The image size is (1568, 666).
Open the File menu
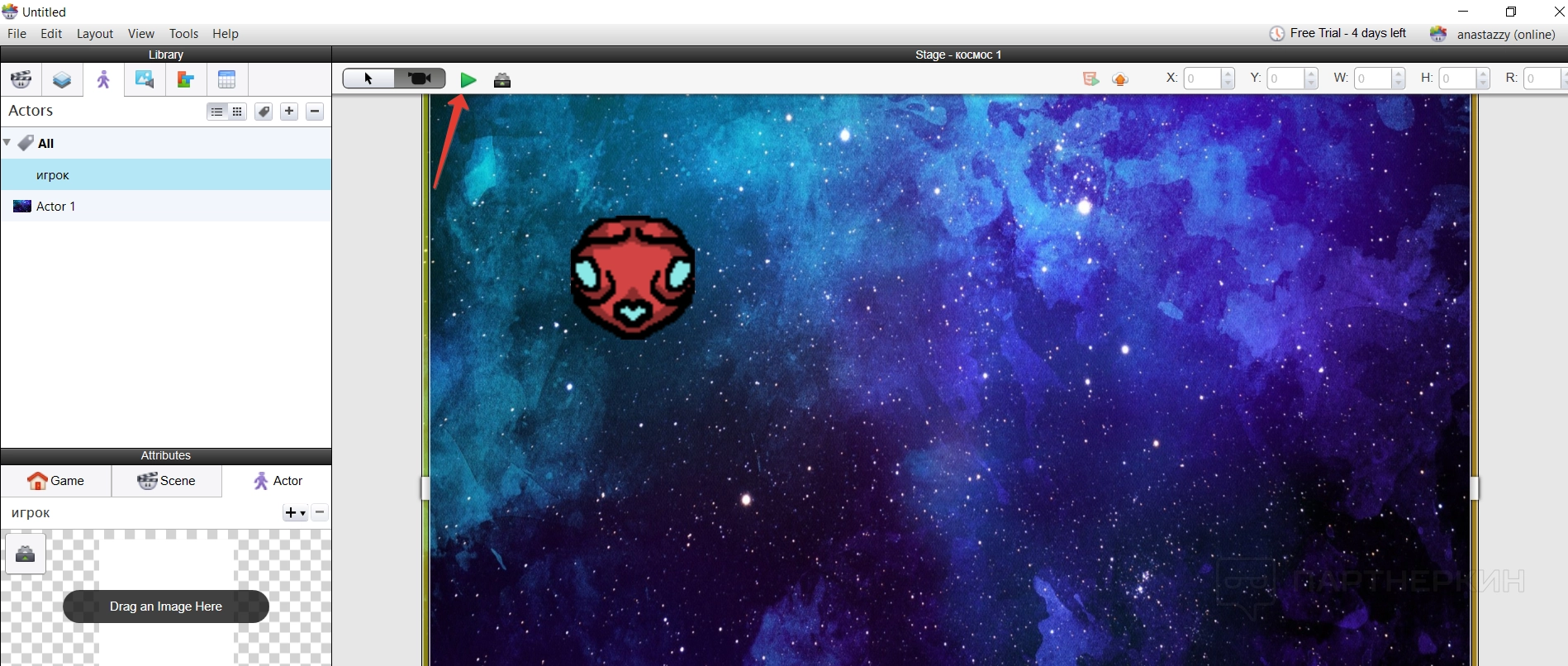(17, 34)
